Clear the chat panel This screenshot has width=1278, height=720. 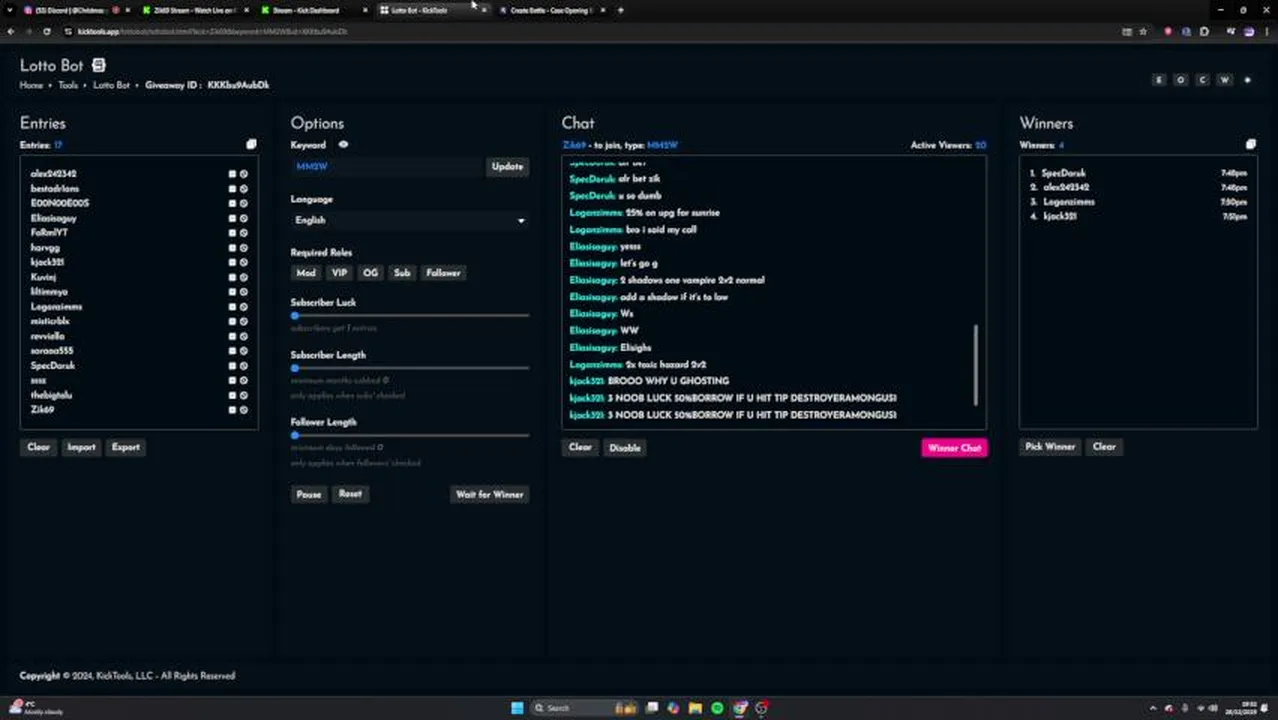click(x=580, y=447)
